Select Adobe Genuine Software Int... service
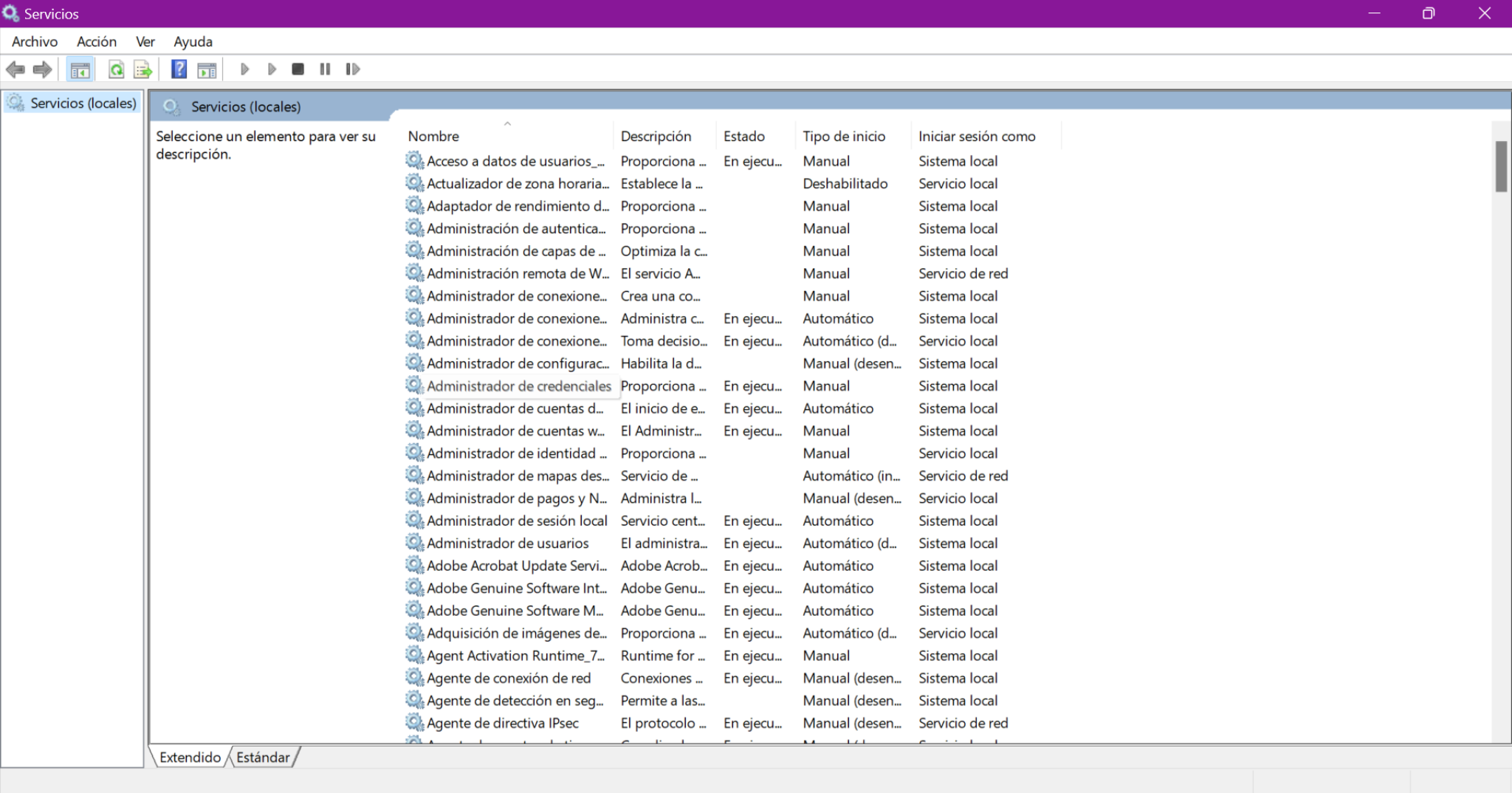This screenshot has height=793, width=1512. pyautogui.click(x=517, y=588)
